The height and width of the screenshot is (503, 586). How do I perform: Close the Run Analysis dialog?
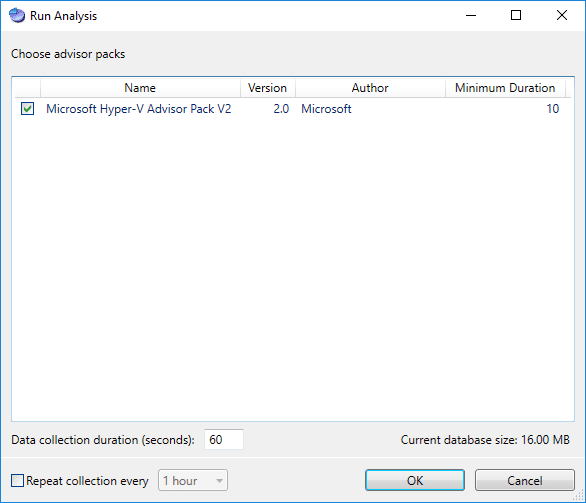click(562, 16)
